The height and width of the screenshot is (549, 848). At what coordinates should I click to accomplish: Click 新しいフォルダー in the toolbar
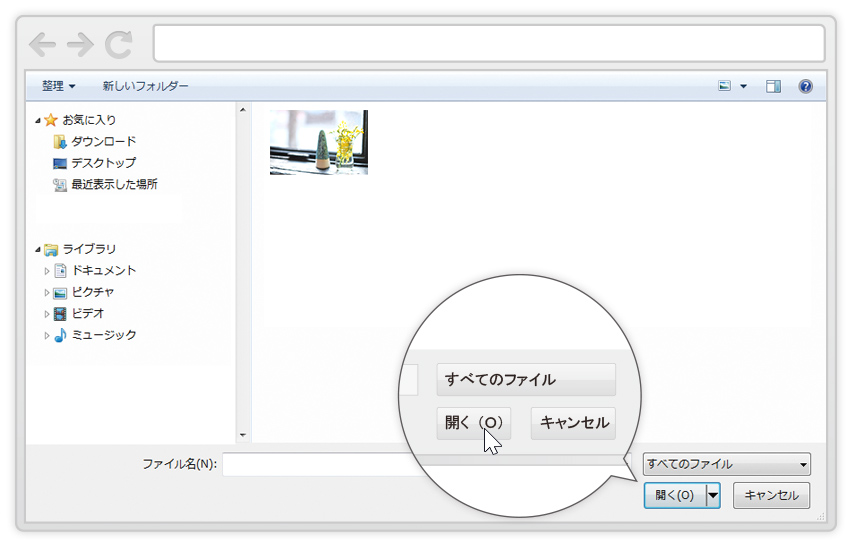[145, 87]
